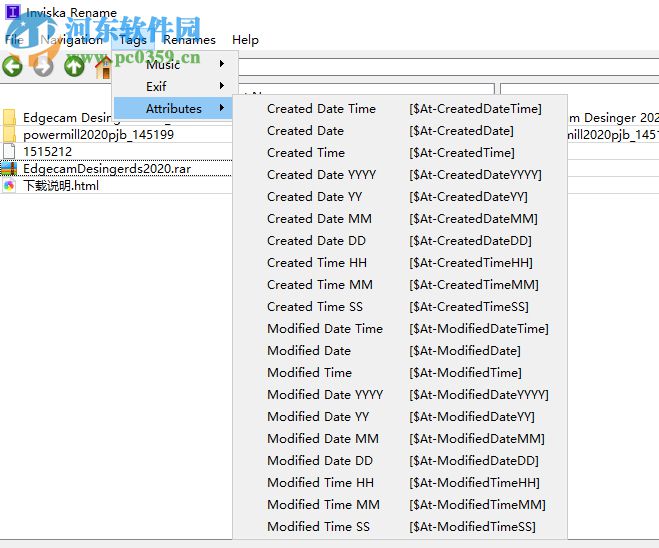659x548 pixels.
Task: Select EdgecamDesingerds2020.rar in file list
Action: (x=116, y=169)
